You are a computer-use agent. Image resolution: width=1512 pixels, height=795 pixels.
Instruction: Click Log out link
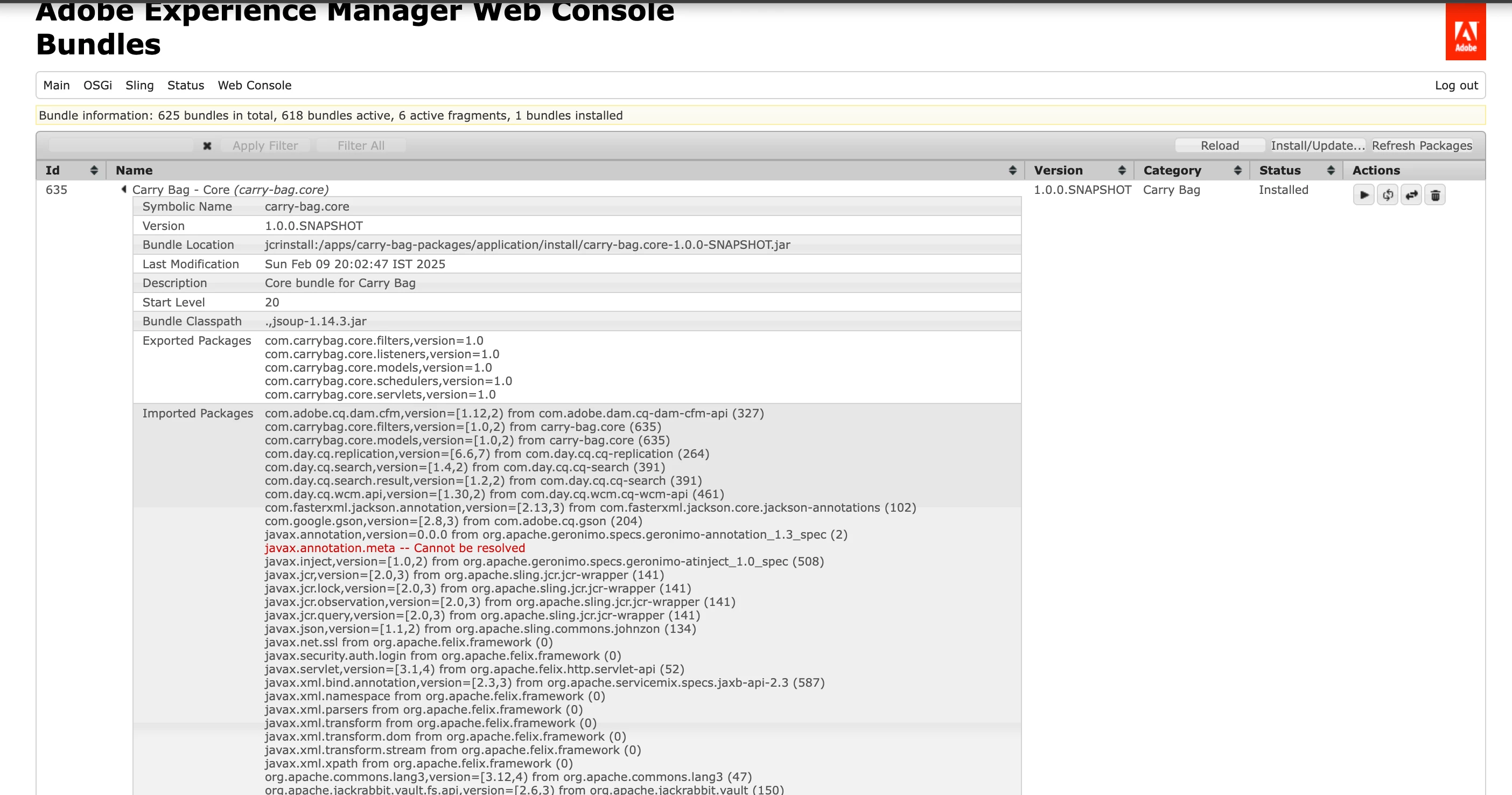tap(1456, 85)
